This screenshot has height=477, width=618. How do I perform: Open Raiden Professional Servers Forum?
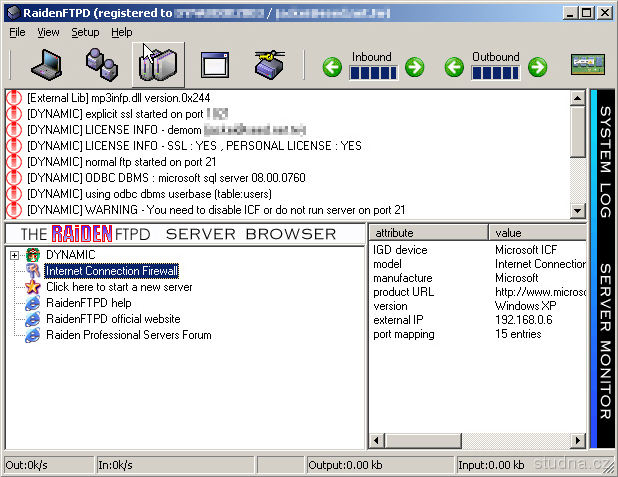(128, 335)
